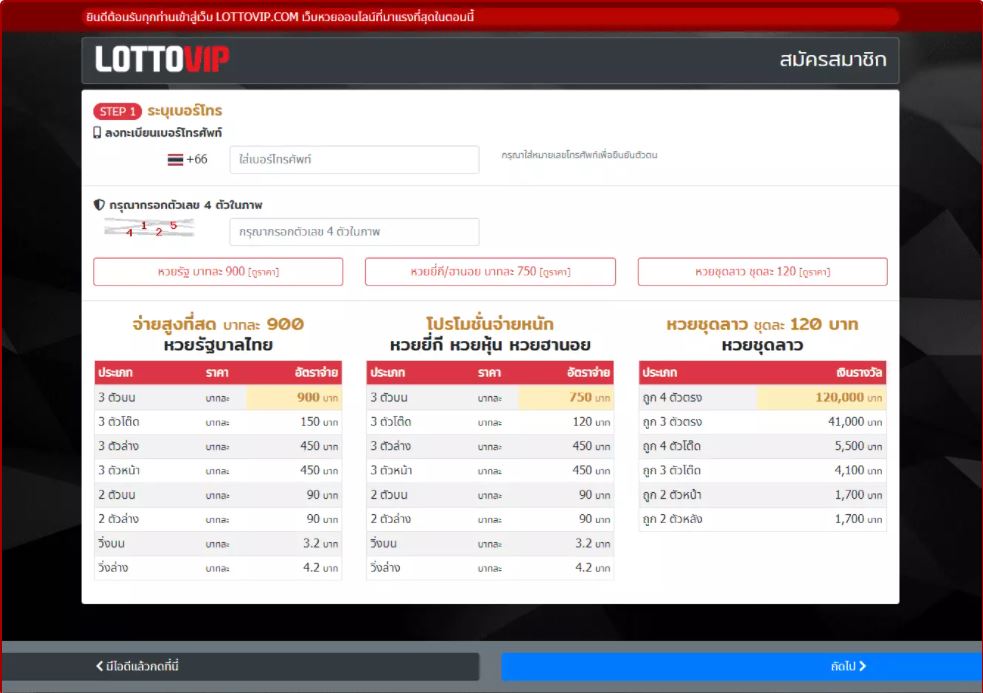This screenshot has width=983, height=693.
Task: Open the หวยยี่กี/ฮานอย บาทละ 750 price button
Action: coord(490,272)
